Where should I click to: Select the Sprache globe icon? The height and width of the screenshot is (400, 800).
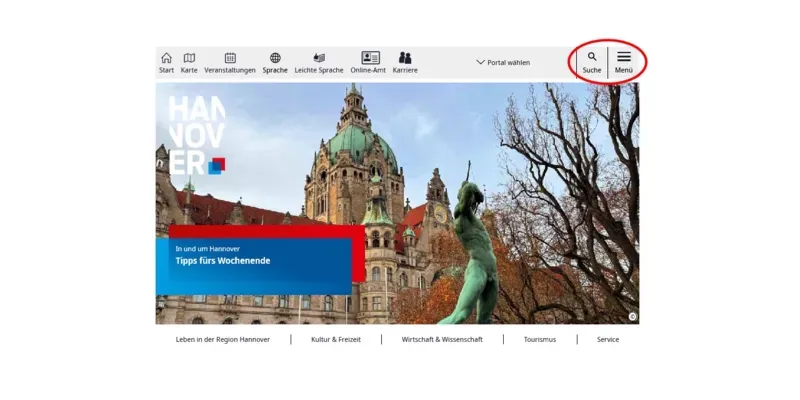[x=275, y=58]
